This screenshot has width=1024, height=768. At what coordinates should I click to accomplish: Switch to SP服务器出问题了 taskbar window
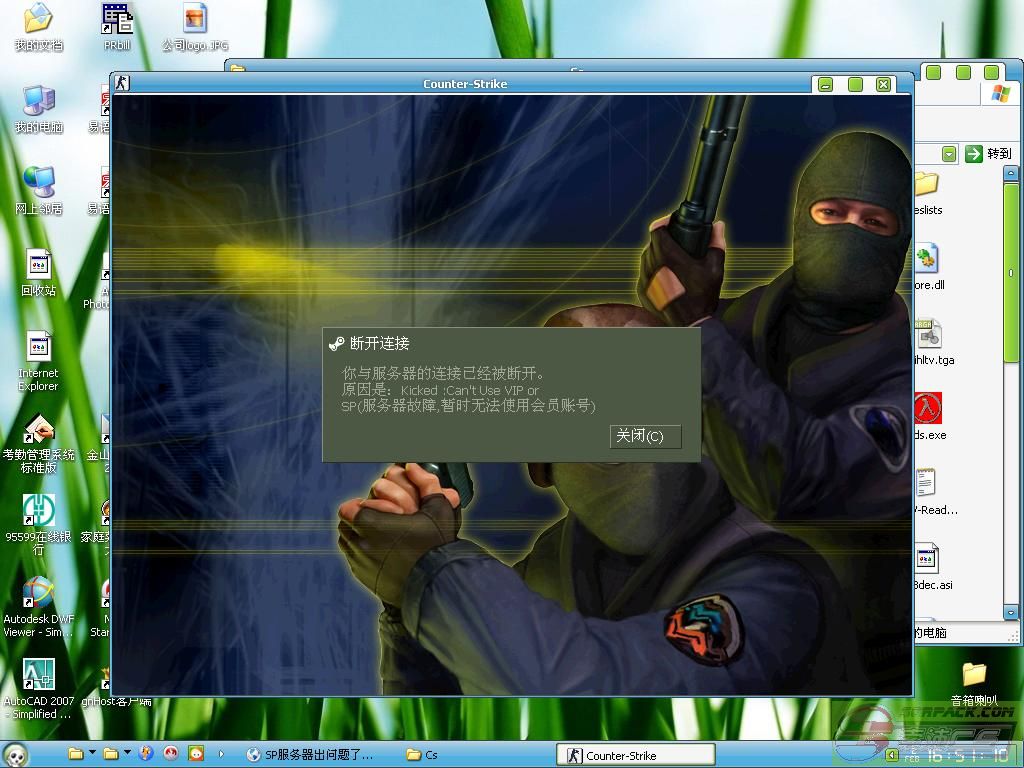310,755
